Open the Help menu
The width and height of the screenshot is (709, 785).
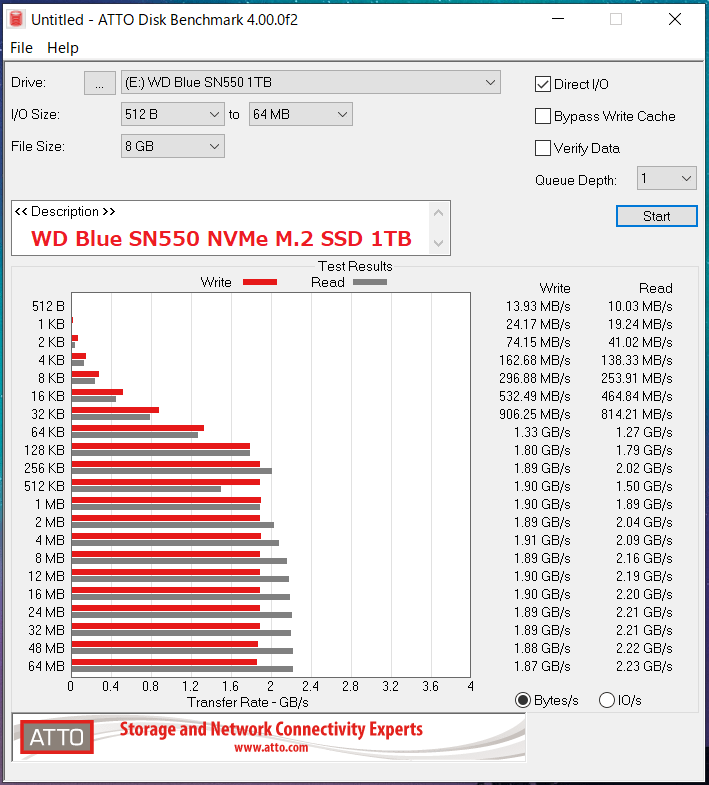63,48
